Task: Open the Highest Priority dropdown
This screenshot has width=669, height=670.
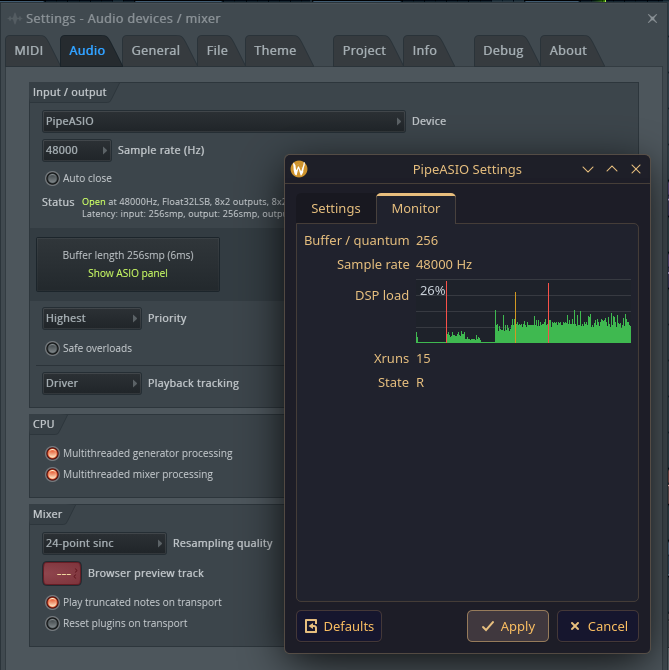Action: pyautogui.click(x=91, y=318)
